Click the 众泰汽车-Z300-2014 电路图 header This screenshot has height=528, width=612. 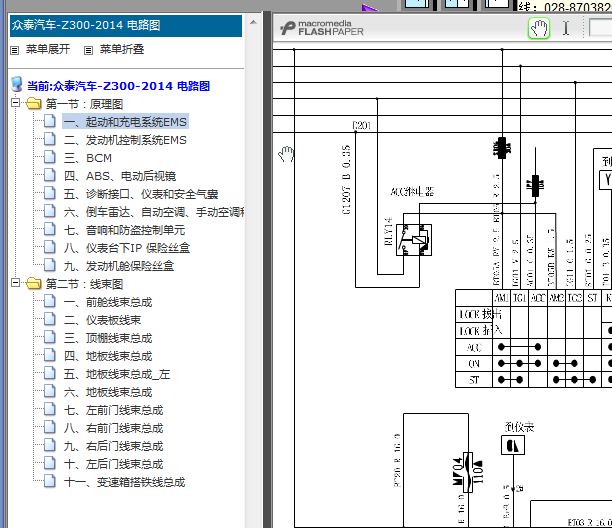coord(126,26)
